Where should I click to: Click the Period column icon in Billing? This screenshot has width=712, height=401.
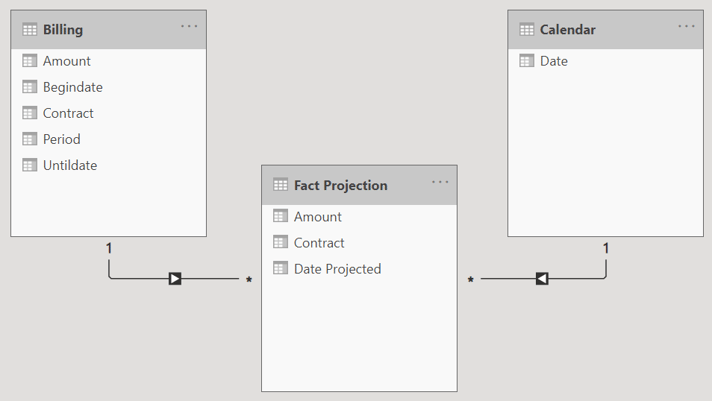click(30, 139)
